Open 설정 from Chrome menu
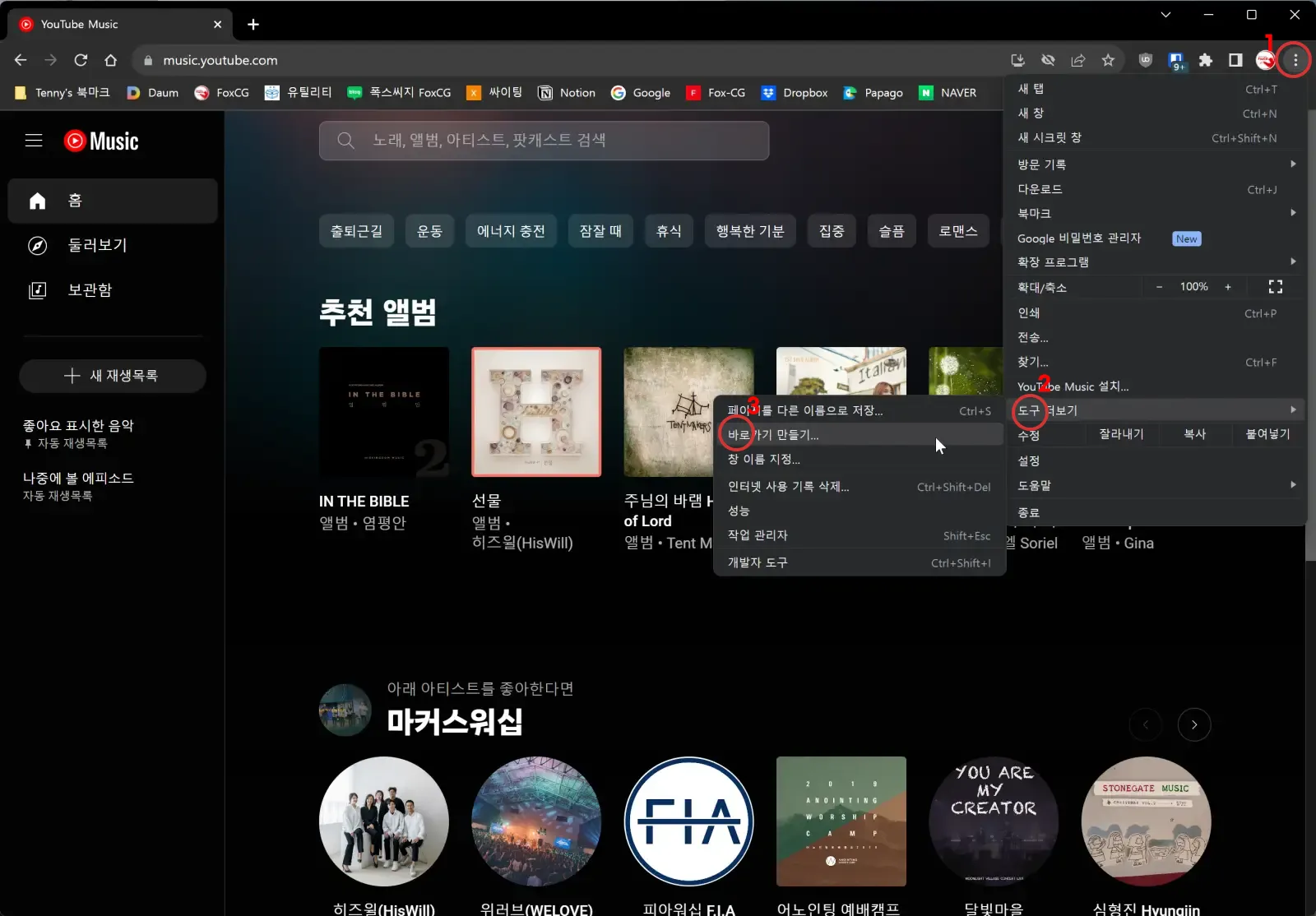Image resolution: width=1316 pixels, height=916 pixels. [1156, 461]
